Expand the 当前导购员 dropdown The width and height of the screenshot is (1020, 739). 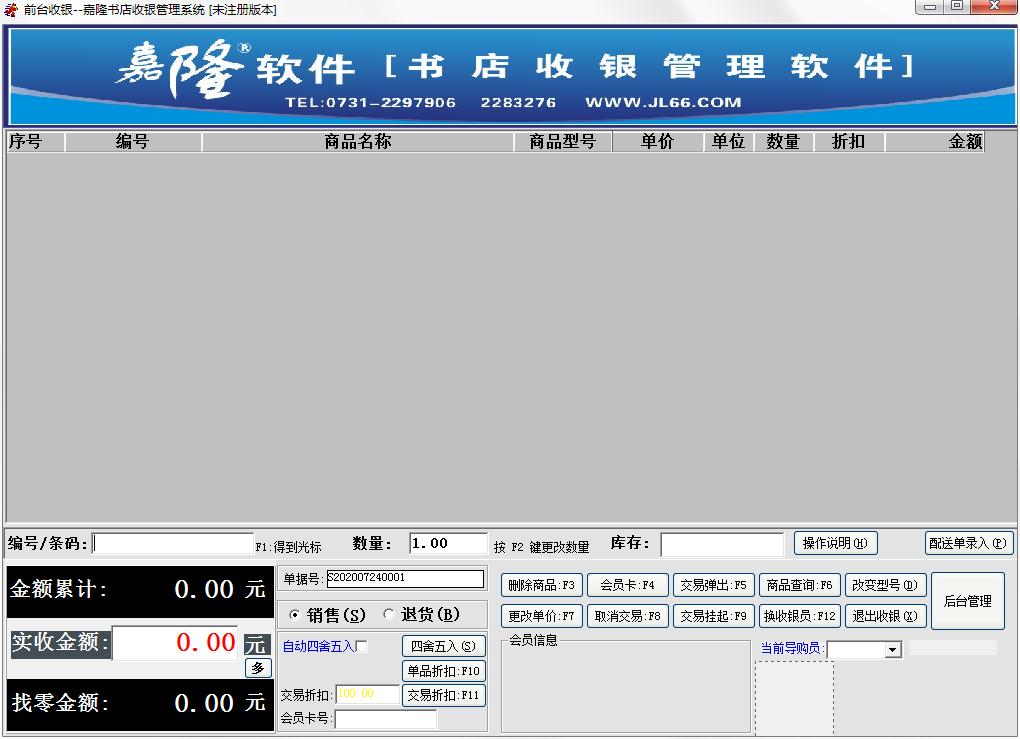coord(892,650)
